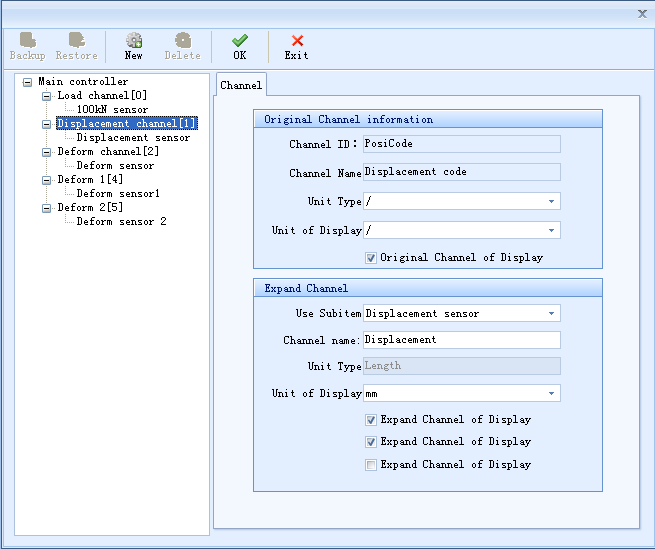
Task: Click the Restore toolbar icon
Action: click(x=76, y=46)
